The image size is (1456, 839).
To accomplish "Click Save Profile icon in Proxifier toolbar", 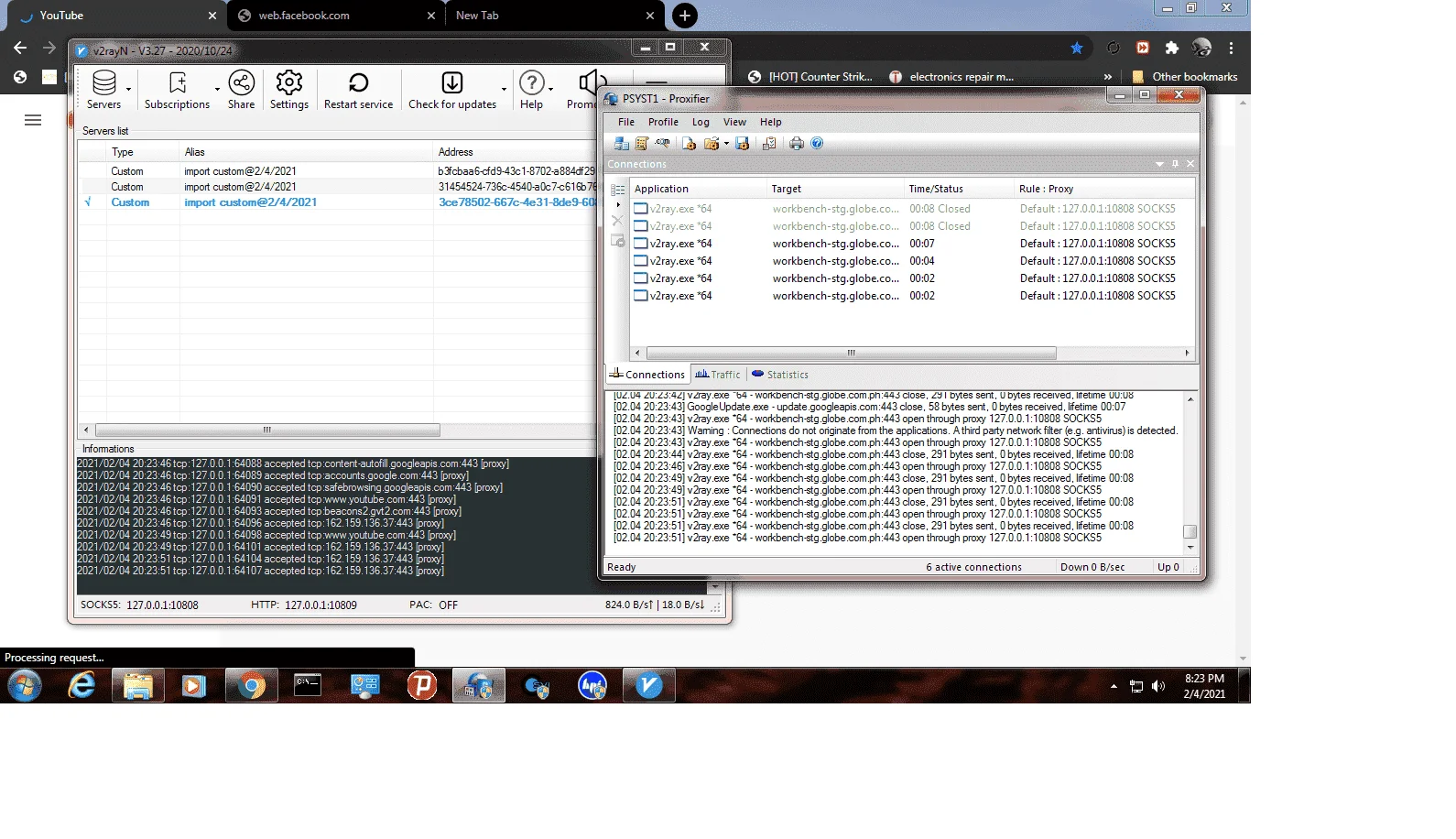I will coord(743,144).
